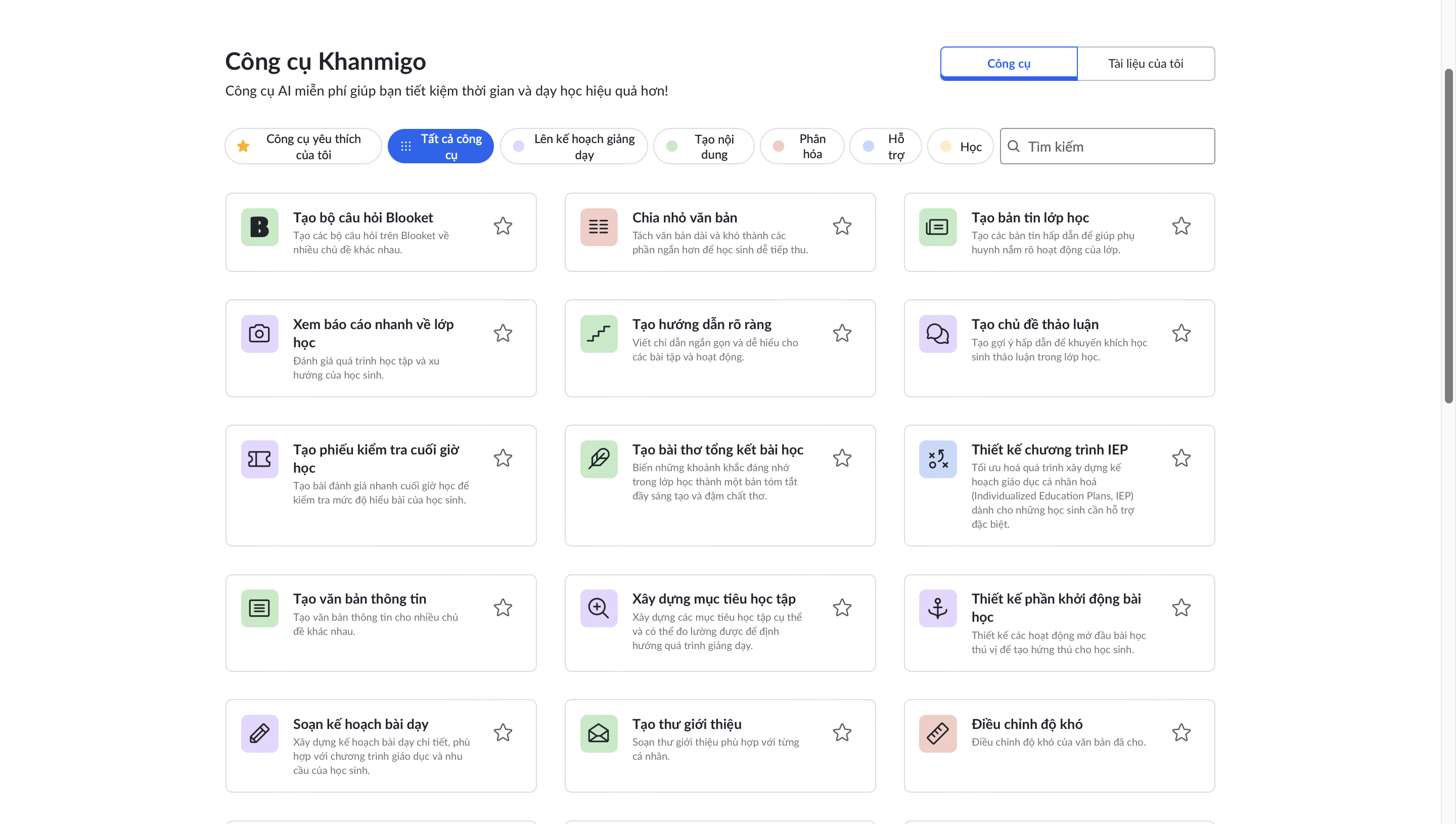Click the ruler icon for Điều chỉnh độ khó
Viewport: 1456px width, 824px height.
tap(937, 733)
